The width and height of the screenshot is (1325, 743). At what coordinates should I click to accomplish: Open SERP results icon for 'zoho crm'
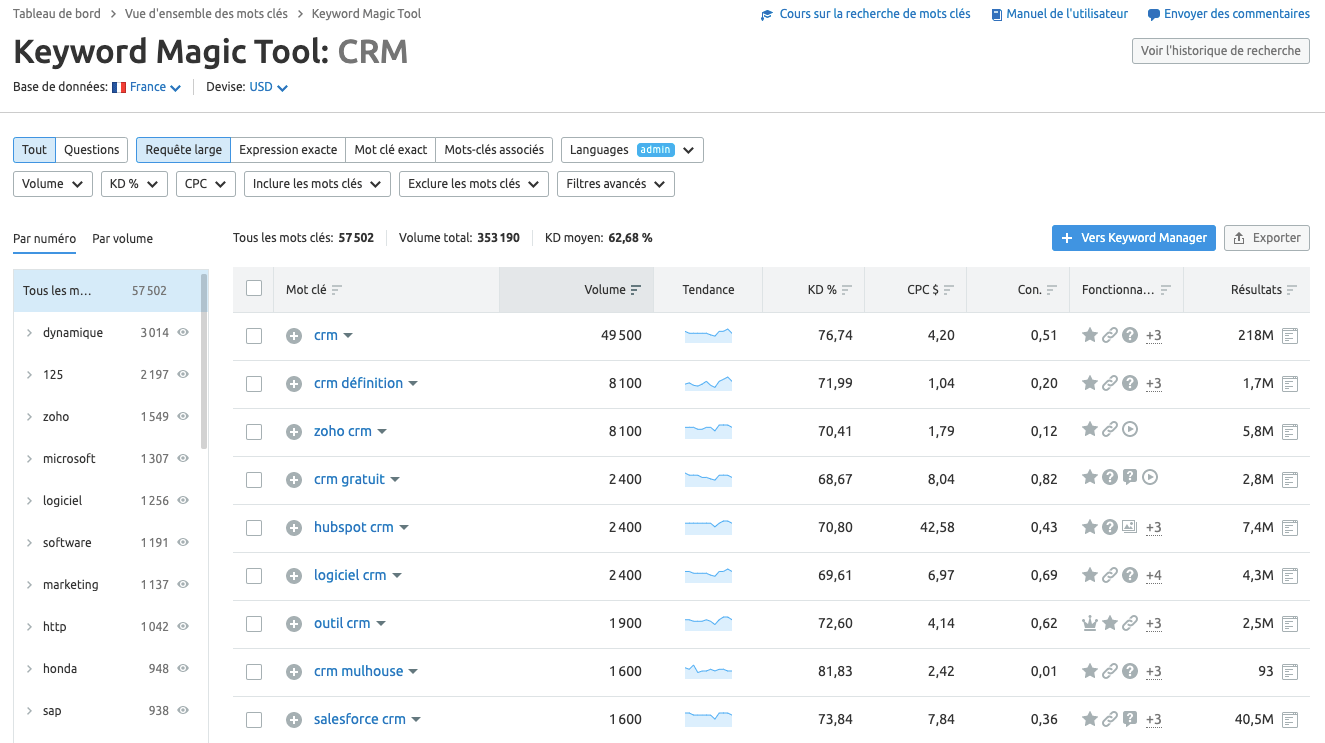(x=1290, y=432)
